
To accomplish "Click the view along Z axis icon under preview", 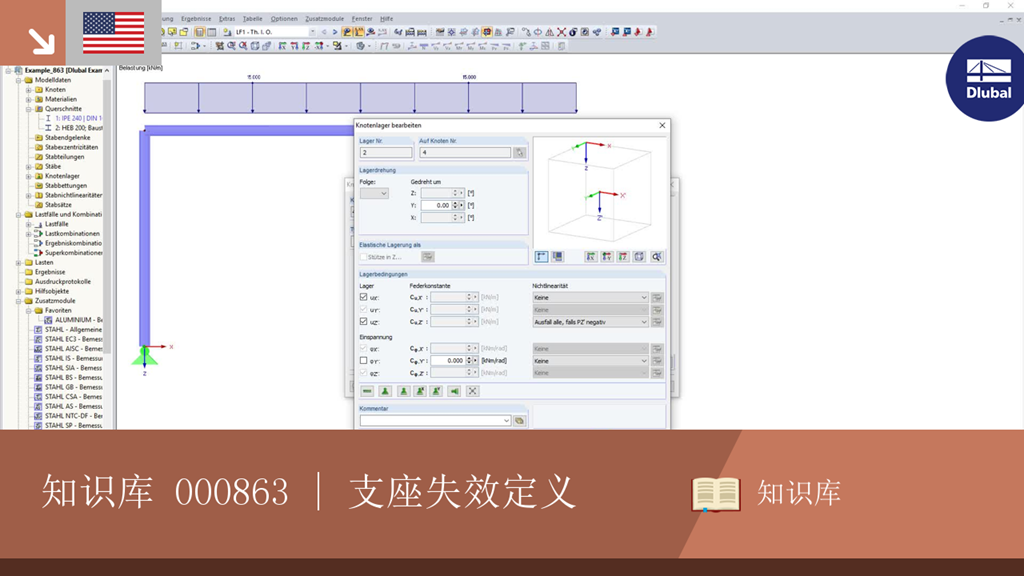I will (623, 257).
